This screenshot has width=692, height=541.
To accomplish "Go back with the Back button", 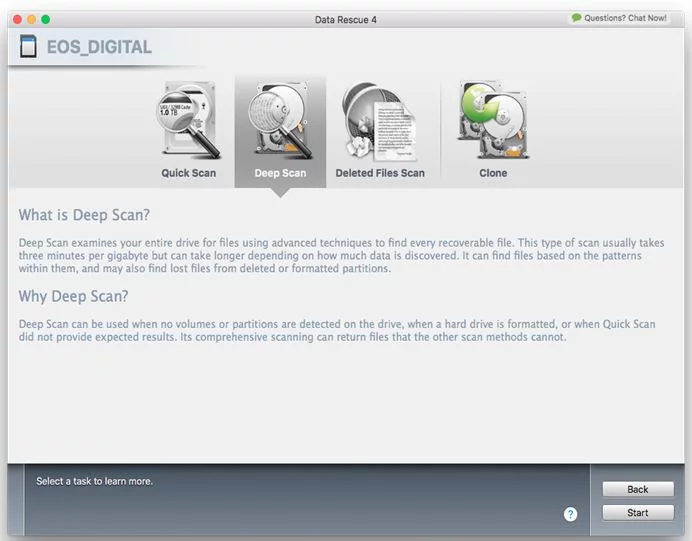I will (638, 489).
